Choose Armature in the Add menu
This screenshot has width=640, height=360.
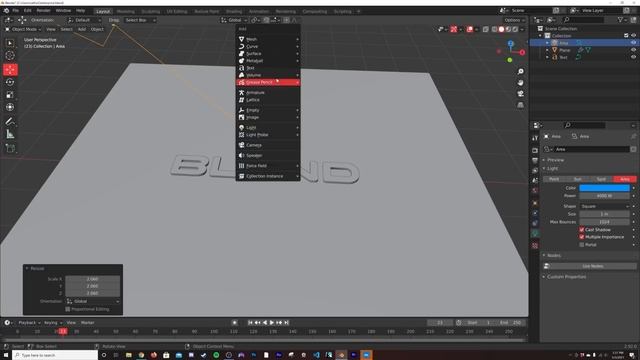click(x=268, y=93)
